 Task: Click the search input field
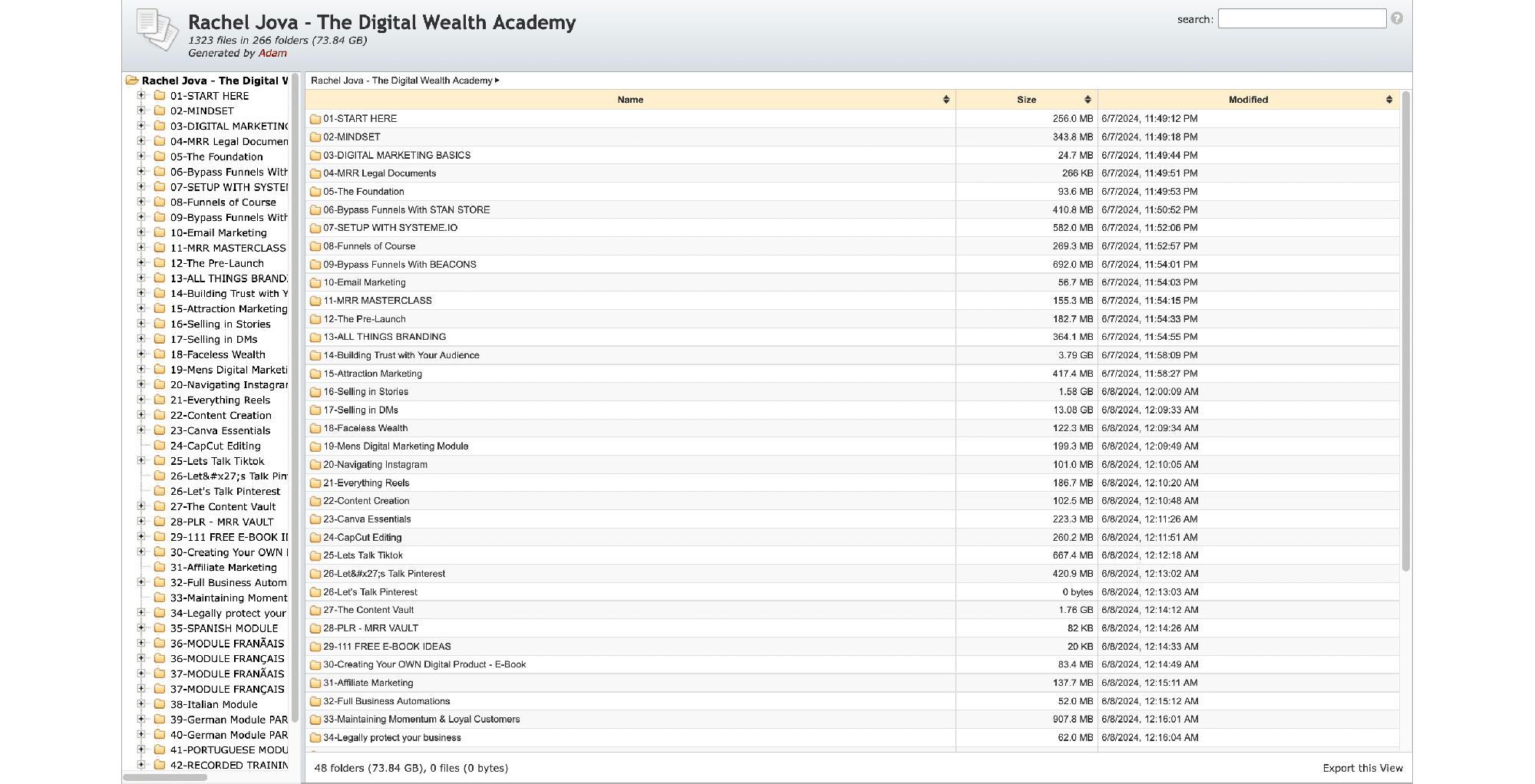click(x=1302, y=18)
